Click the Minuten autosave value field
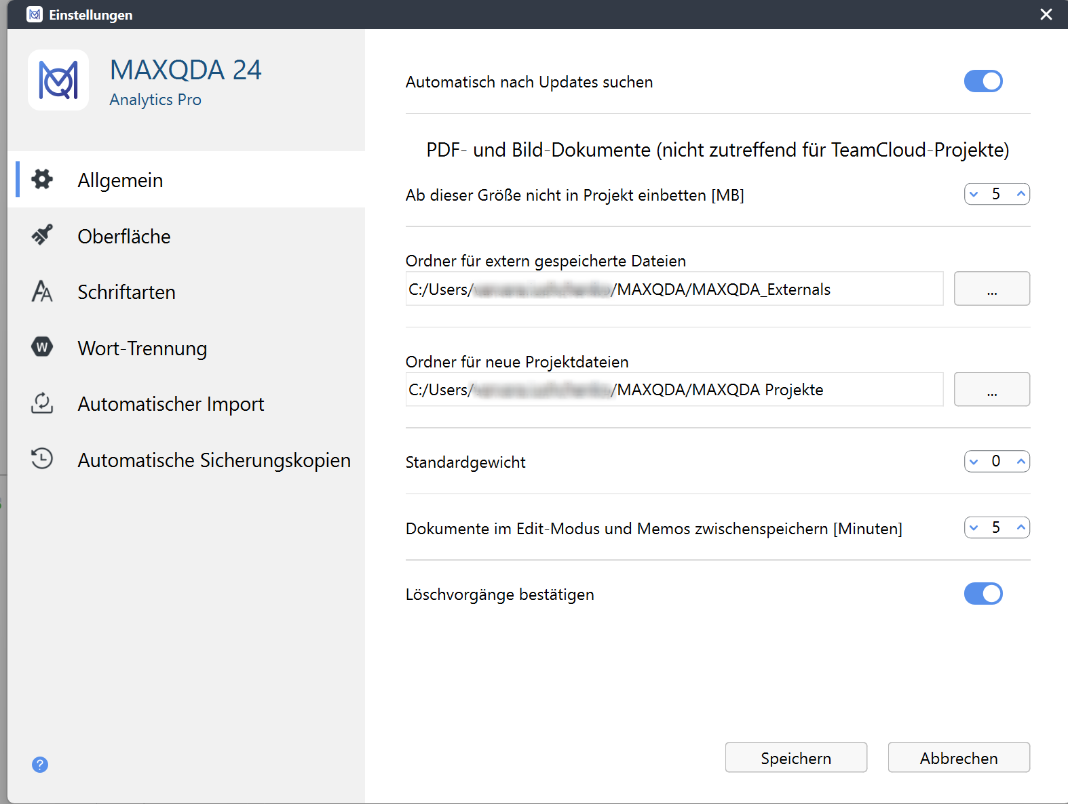The height and width of the screenshot is (804, 1068). (996, 527)
